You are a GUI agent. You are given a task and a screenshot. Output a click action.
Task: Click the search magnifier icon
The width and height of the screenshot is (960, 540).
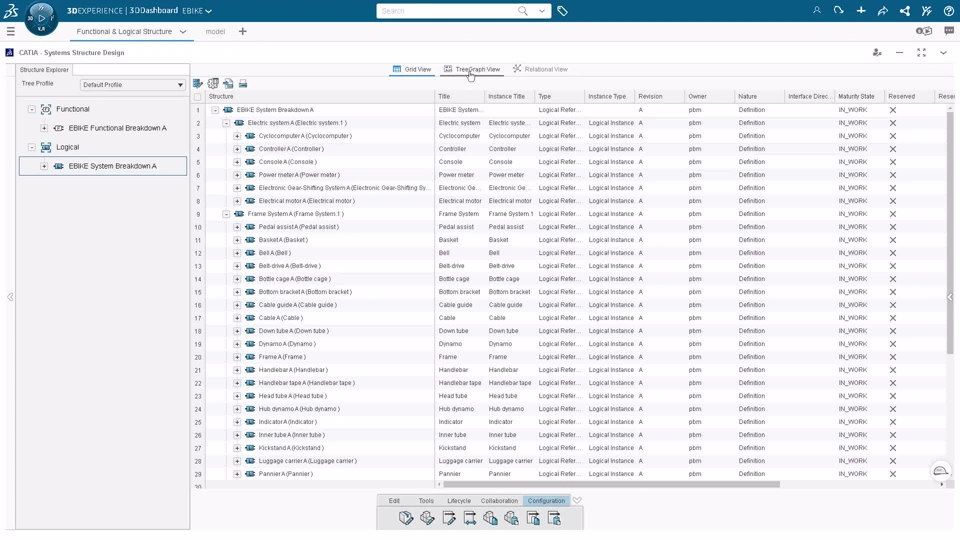(x=522, y=11)
